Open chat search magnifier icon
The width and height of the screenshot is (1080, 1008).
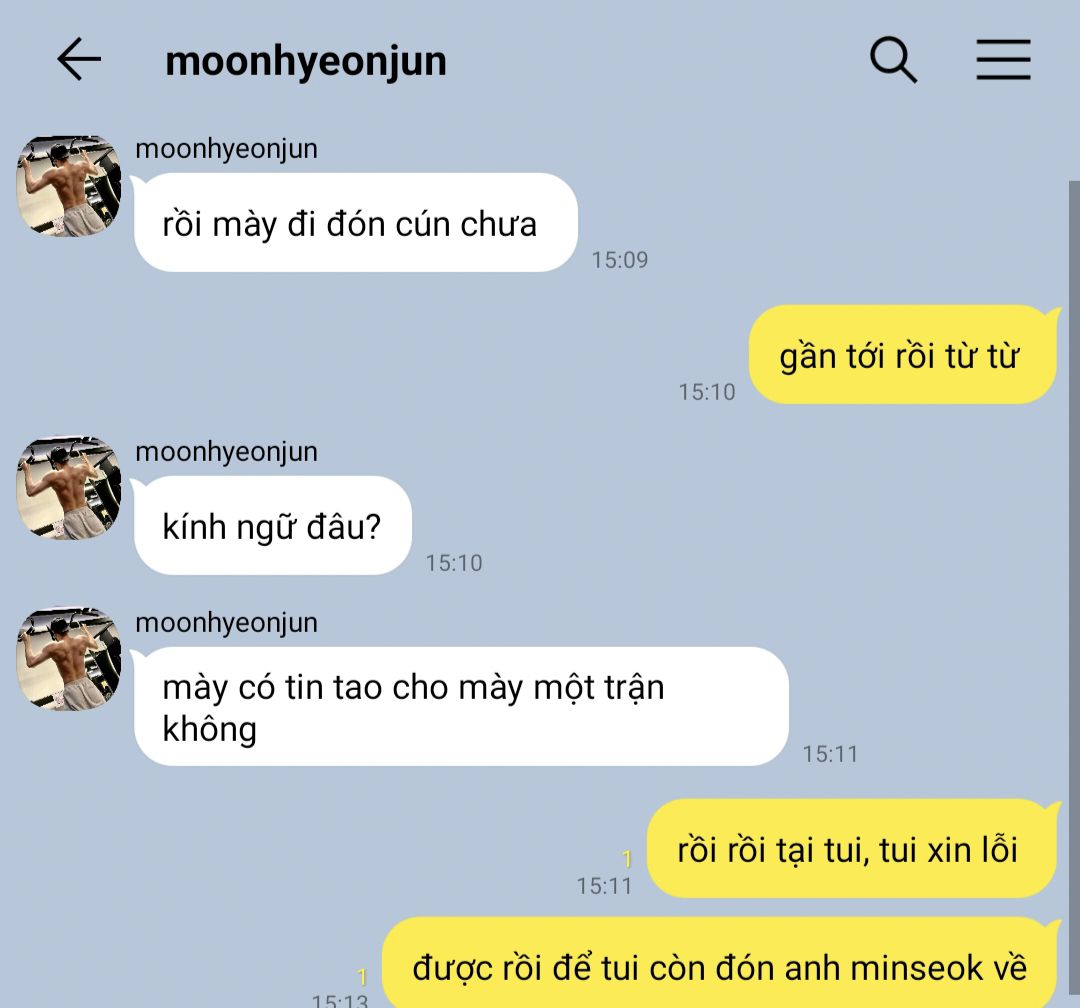(893, 60)
